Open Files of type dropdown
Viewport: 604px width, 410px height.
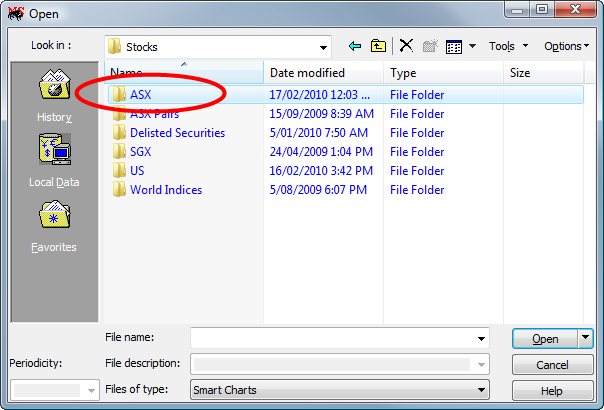point(482,390)
